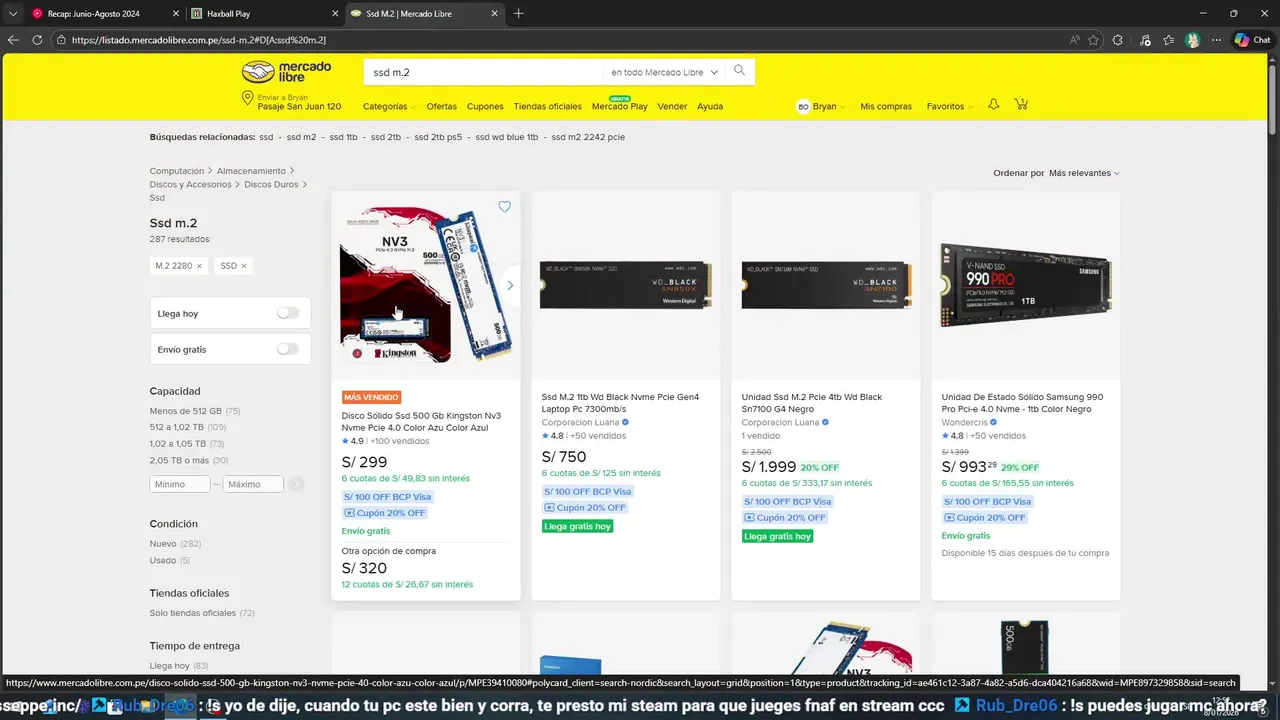Open Almacenamiento breadcrumb link
This screenshot has height=720, width=1280.
click(251, 171)
